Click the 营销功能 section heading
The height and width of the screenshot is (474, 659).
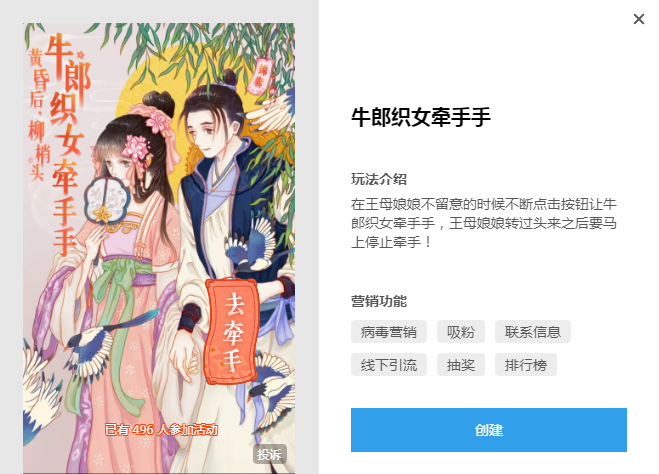point(379,301)
